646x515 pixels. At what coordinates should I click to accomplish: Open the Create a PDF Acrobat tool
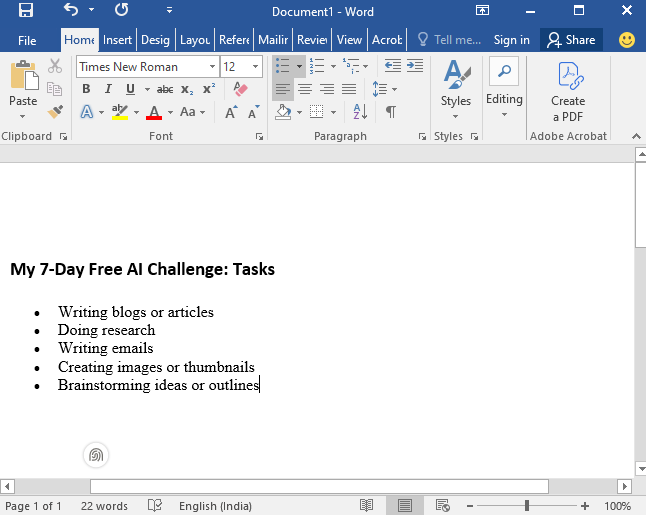[x=568, y=91]
